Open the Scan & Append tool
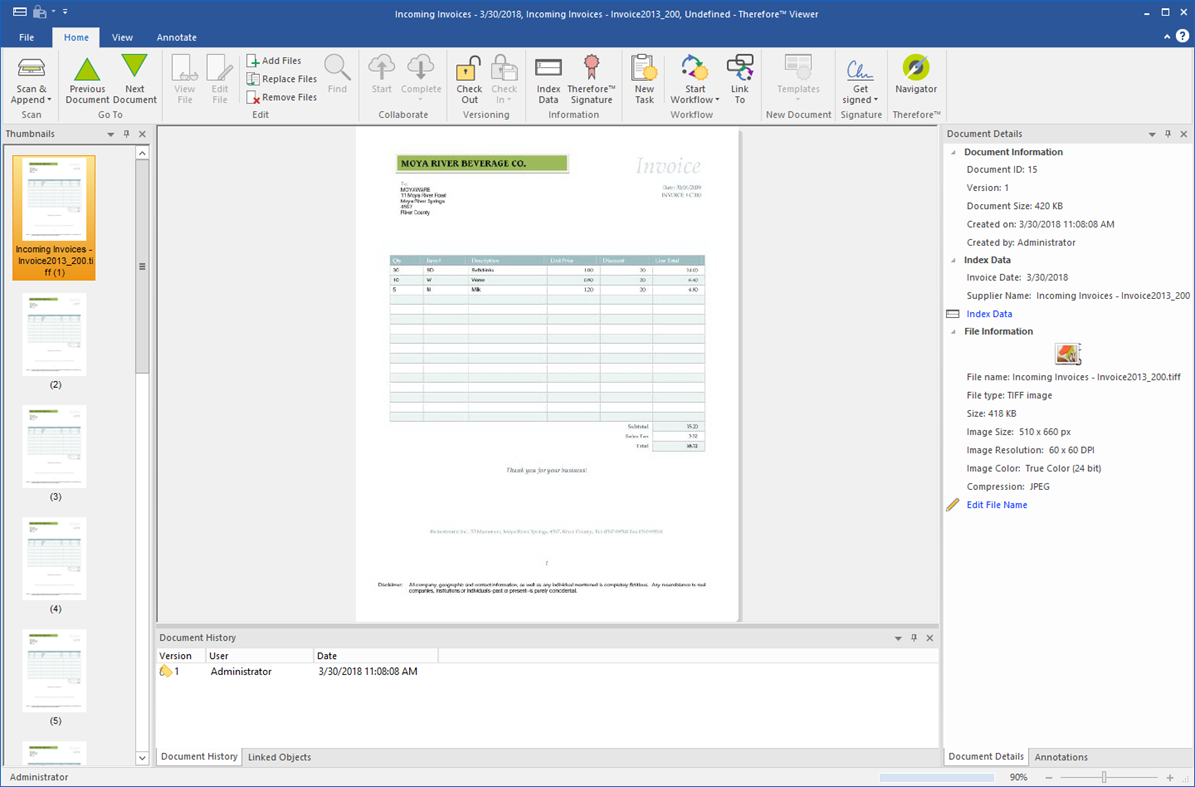 click(x=30, y=80)
